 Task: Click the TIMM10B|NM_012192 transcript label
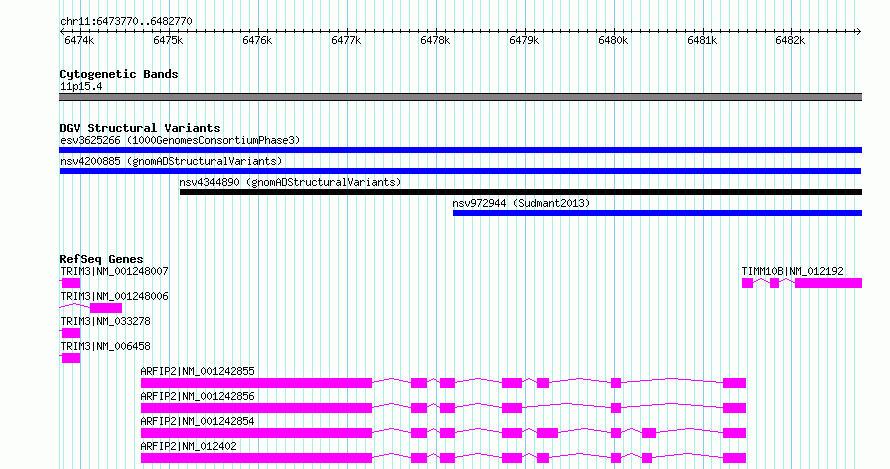coord(792,271)
